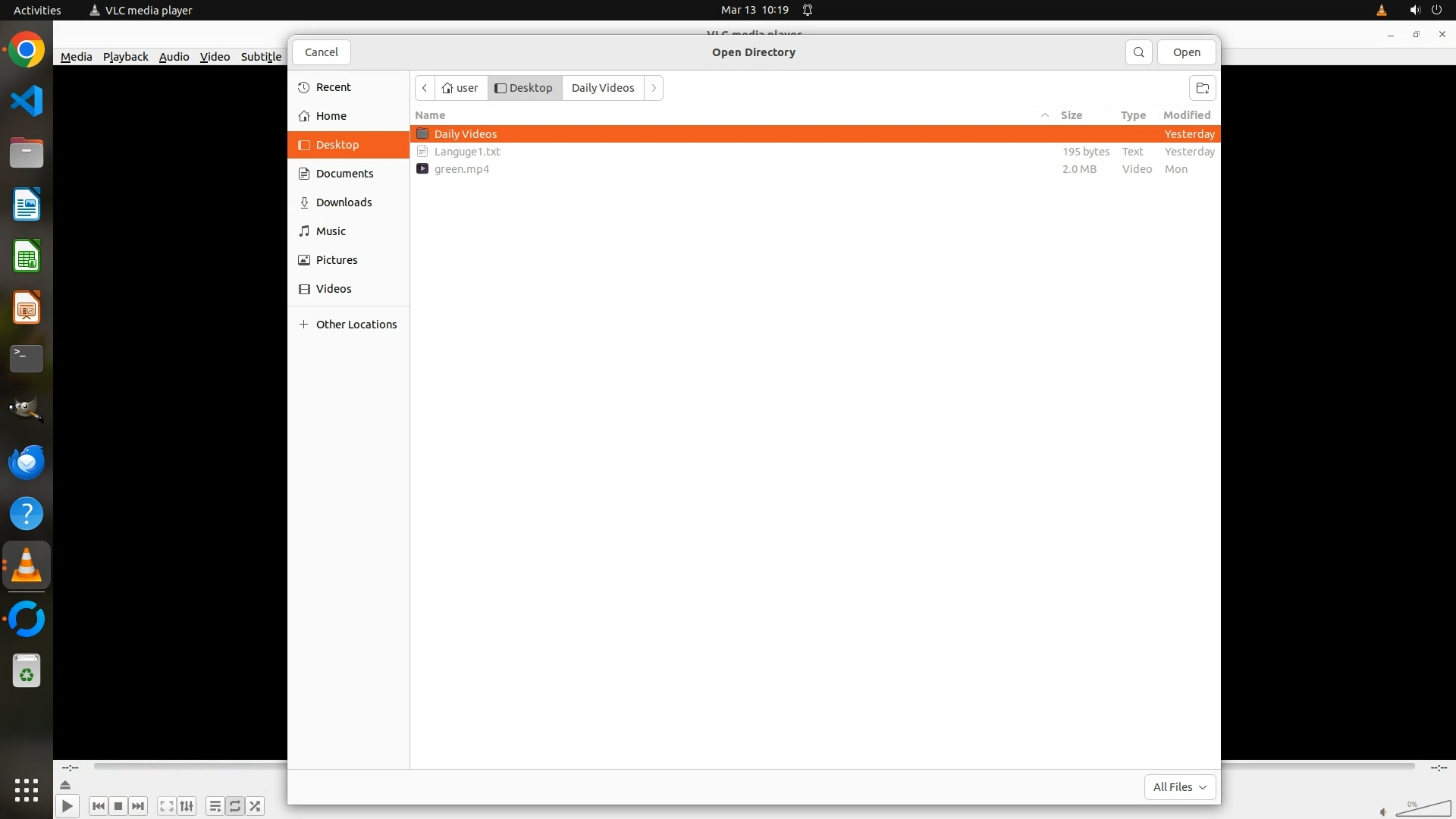This screenshot has width=1456, height=819.
Task: Select the Daily Videos folder row
Action: [x=465, y=134]
